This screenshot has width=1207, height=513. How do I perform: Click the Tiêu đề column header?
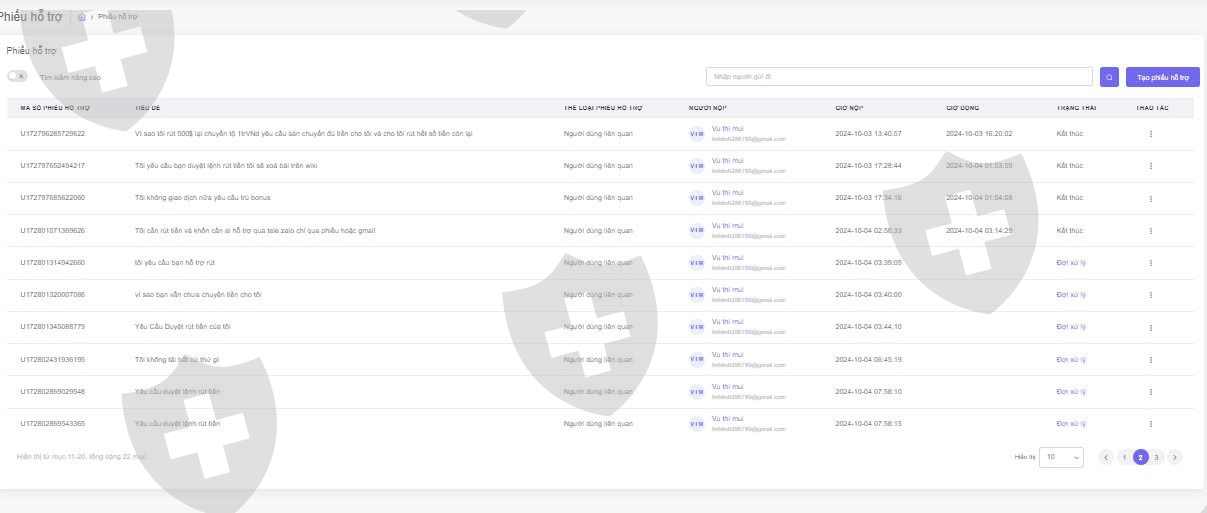(x=148, y=107)
